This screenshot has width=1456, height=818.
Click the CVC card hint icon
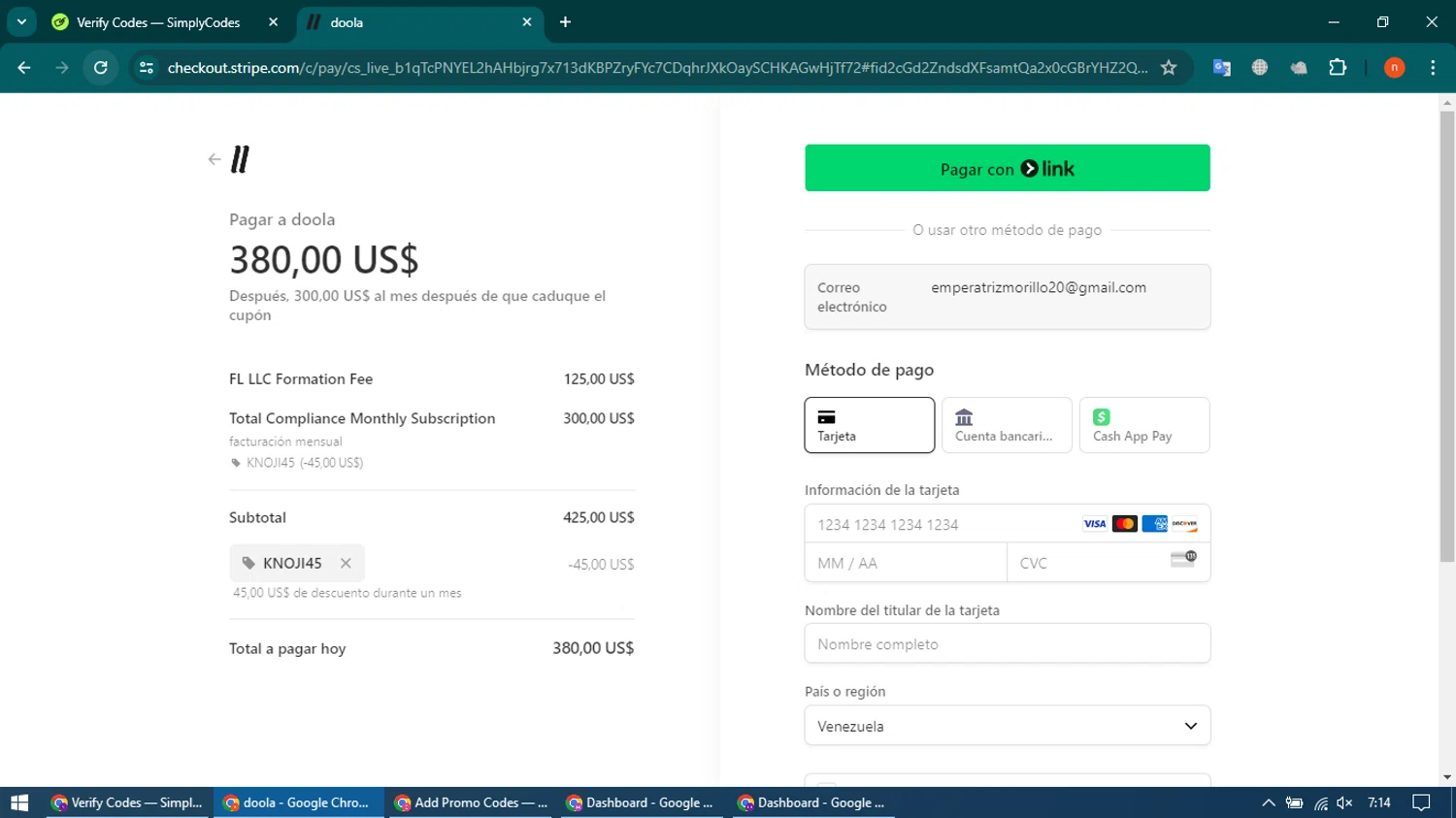(x=1183, y=559)
